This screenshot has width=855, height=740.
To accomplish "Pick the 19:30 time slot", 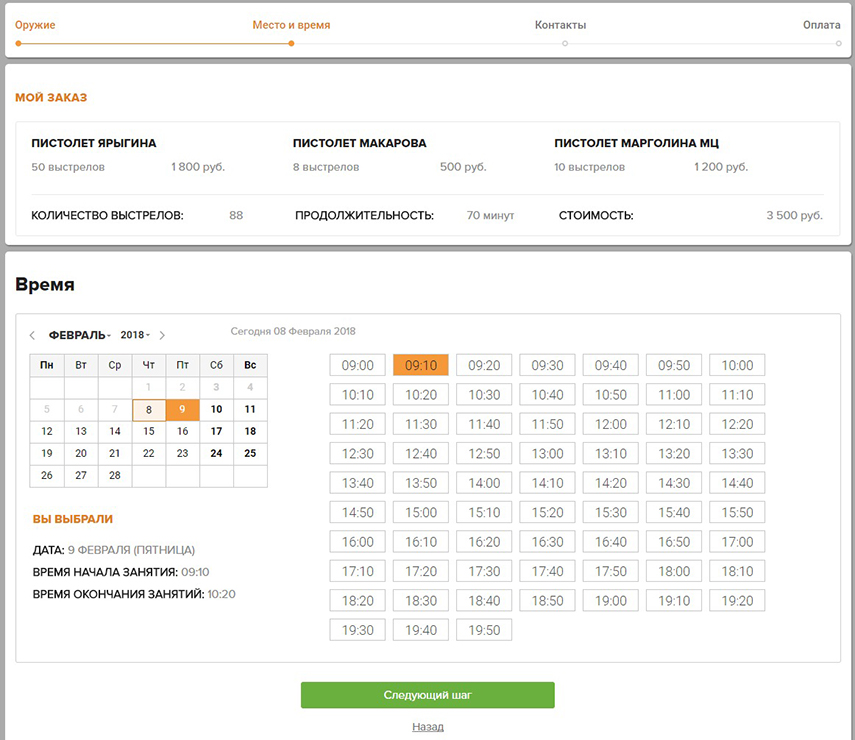I will click(x=358, y=630).
